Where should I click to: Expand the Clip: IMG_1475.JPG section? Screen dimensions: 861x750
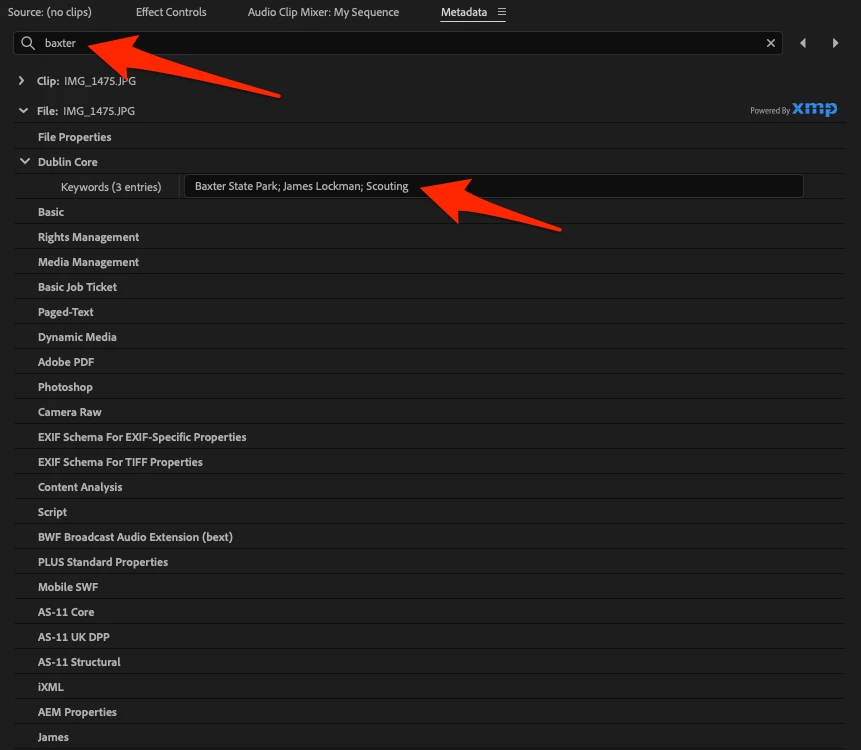pyautogui.click(x=21, y=81)
